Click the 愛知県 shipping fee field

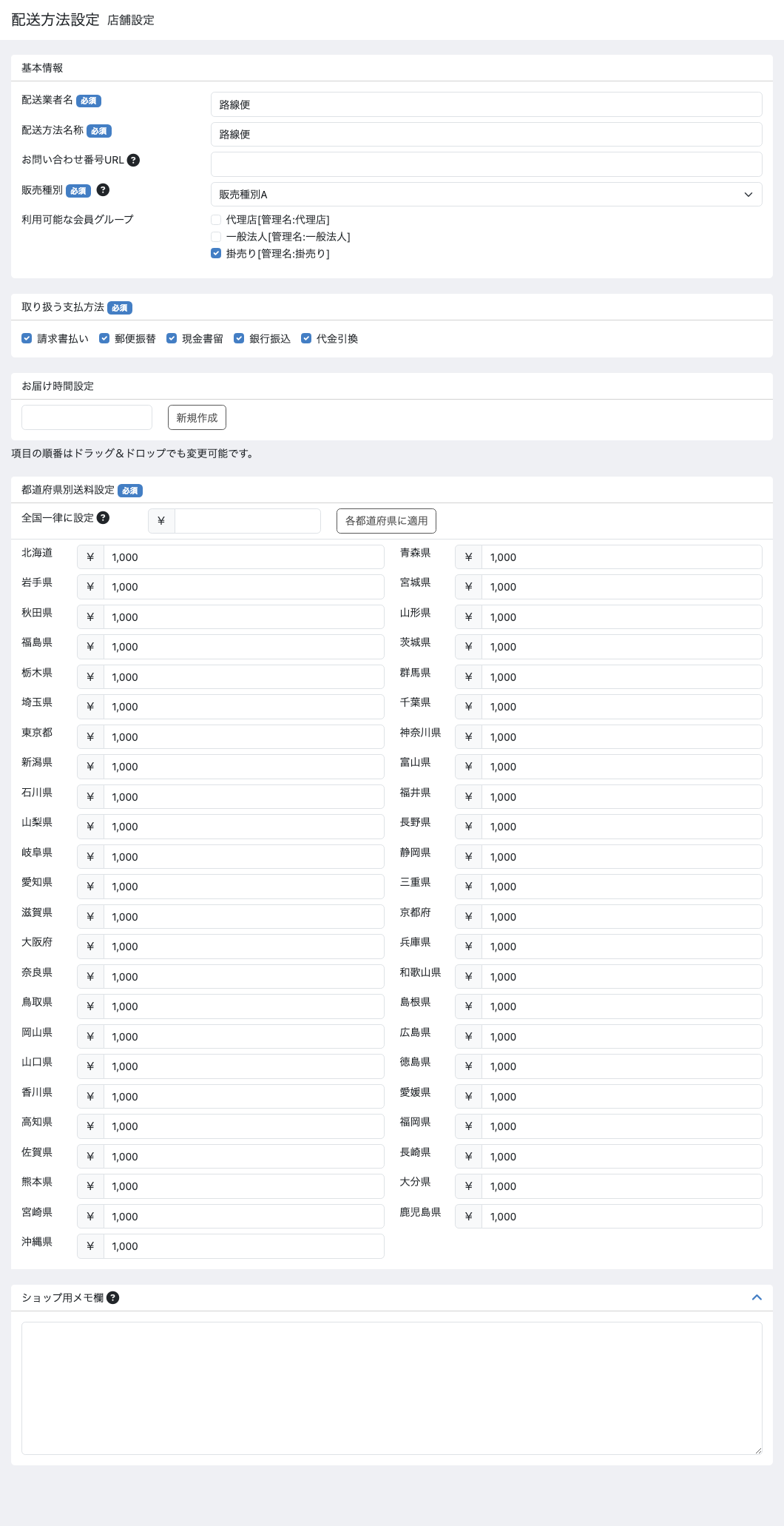(243, 887)
